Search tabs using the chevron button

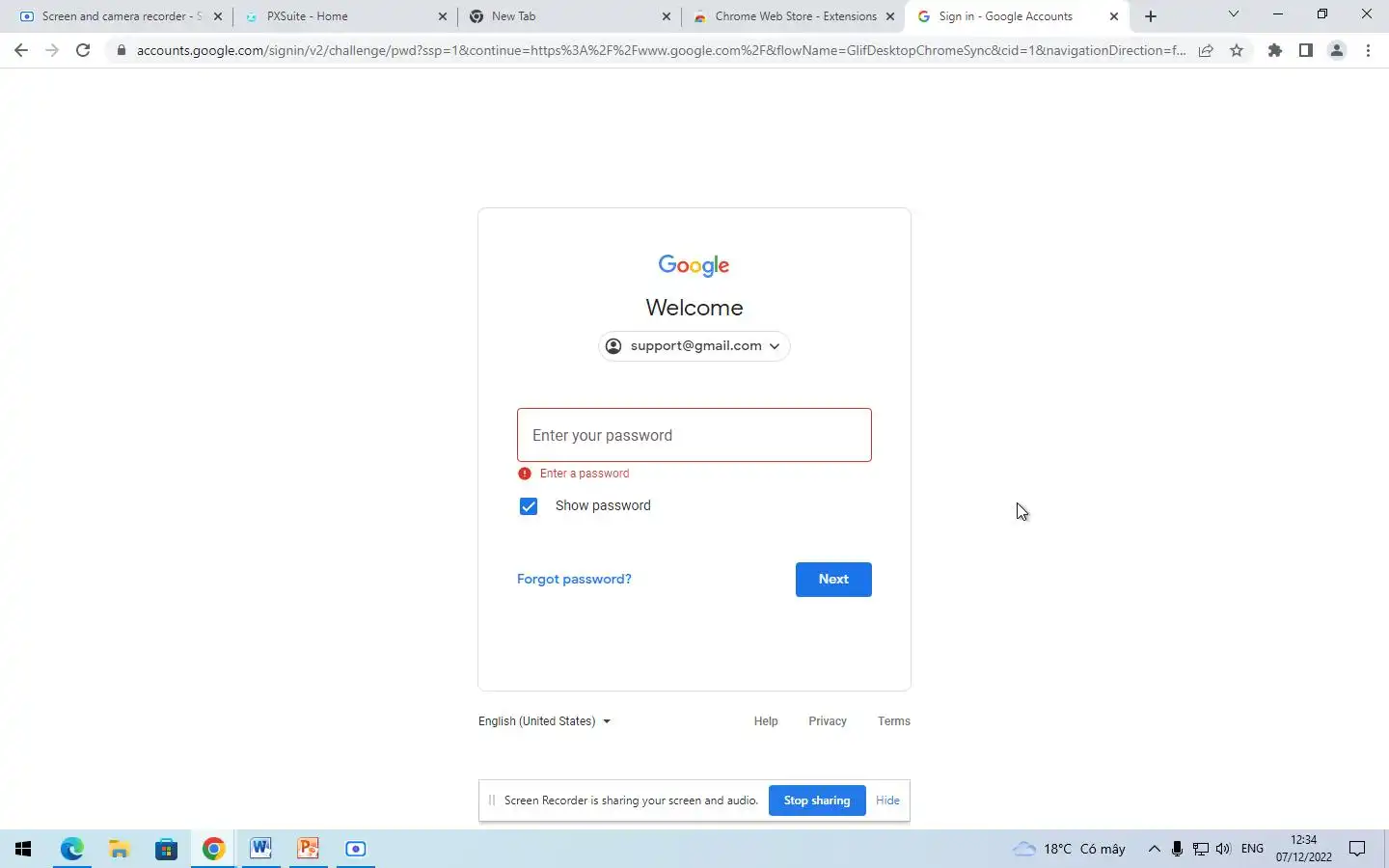1233,14
